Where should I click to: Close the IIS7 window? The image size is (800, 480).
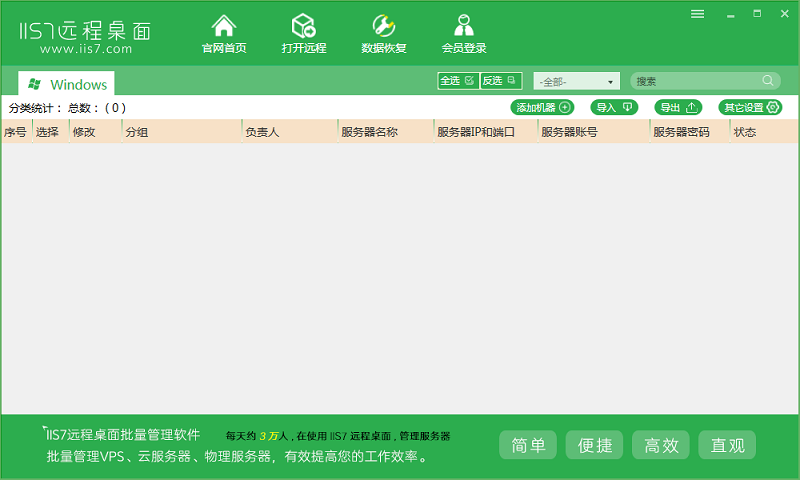point(785,14)
